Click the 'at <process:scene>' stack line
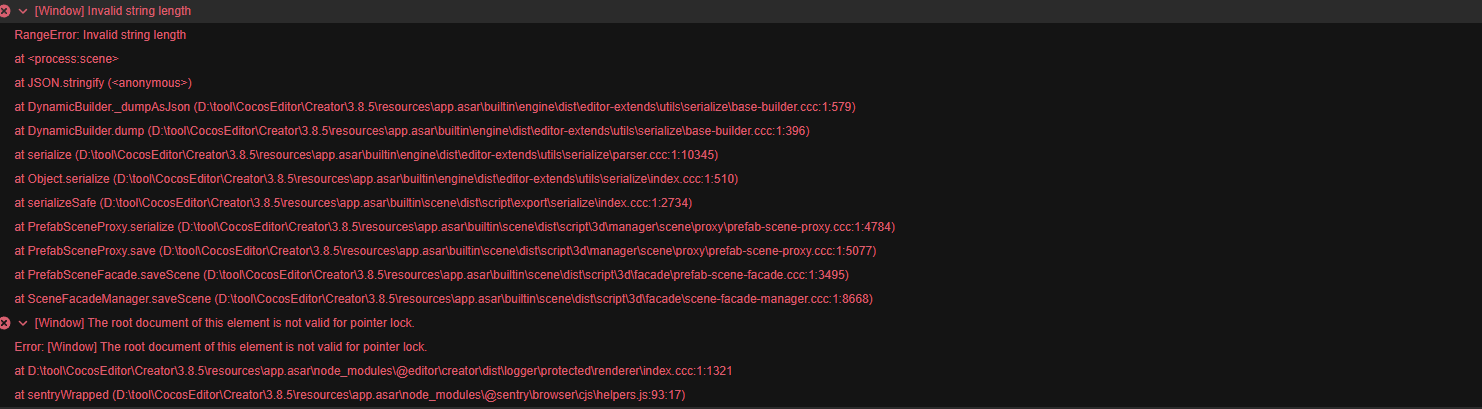Screen dimensions: 1482x409 click(66, 59)
